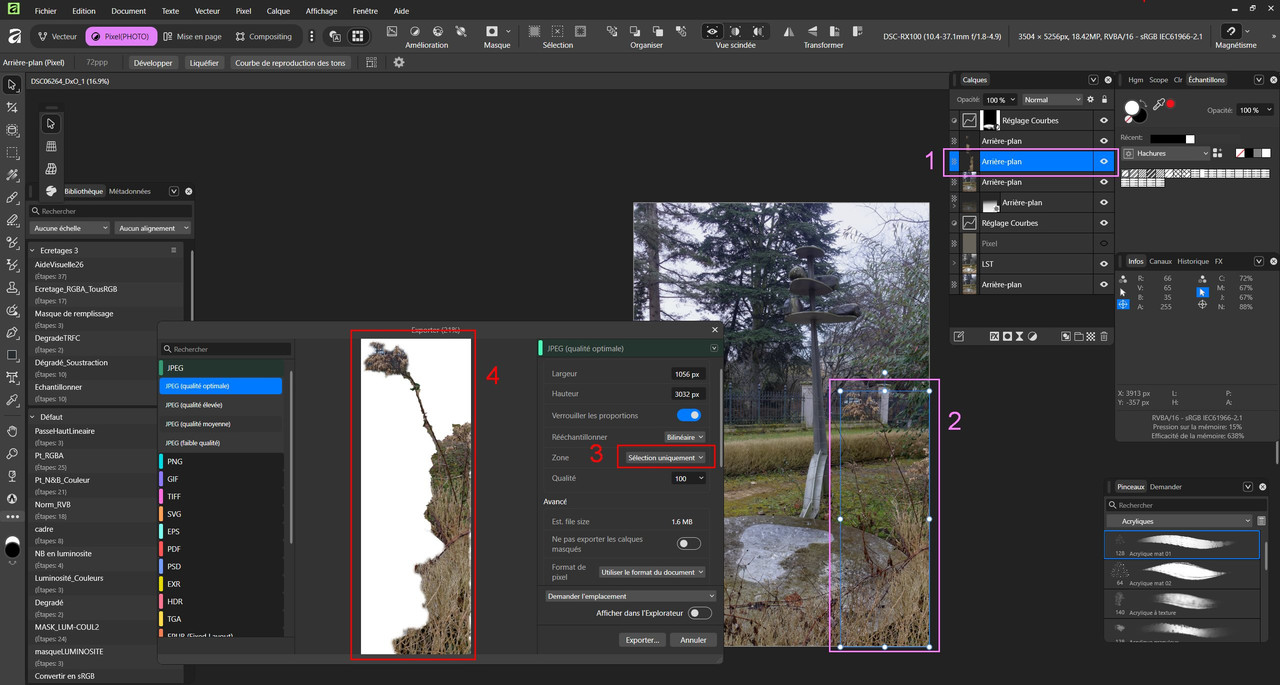Open the Aucun alignement dropdown
This screenshot has width=1280, height=685.
coord(152,228)
